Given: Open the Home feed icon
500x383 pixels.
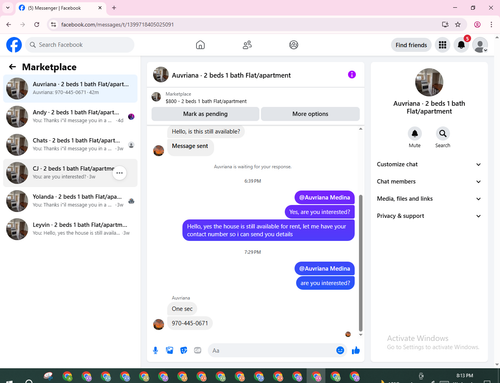Looking at the screenshot, I should click(200, 45).
